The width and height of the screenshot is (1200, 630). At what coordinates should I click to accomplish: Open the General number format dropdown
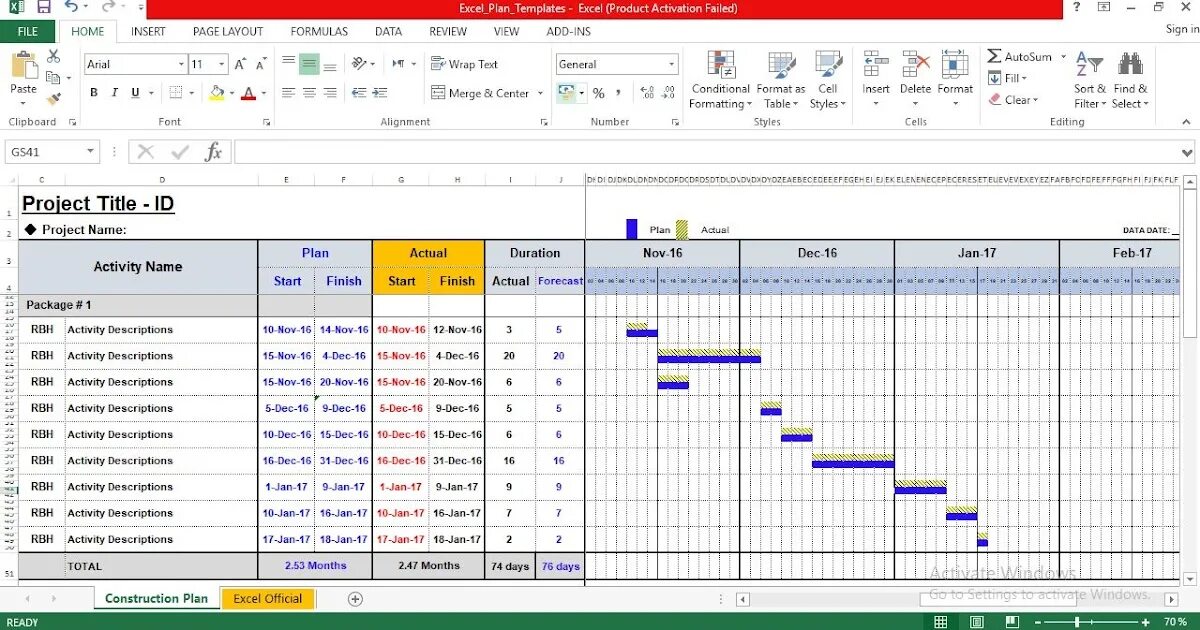tap(673, 63)
